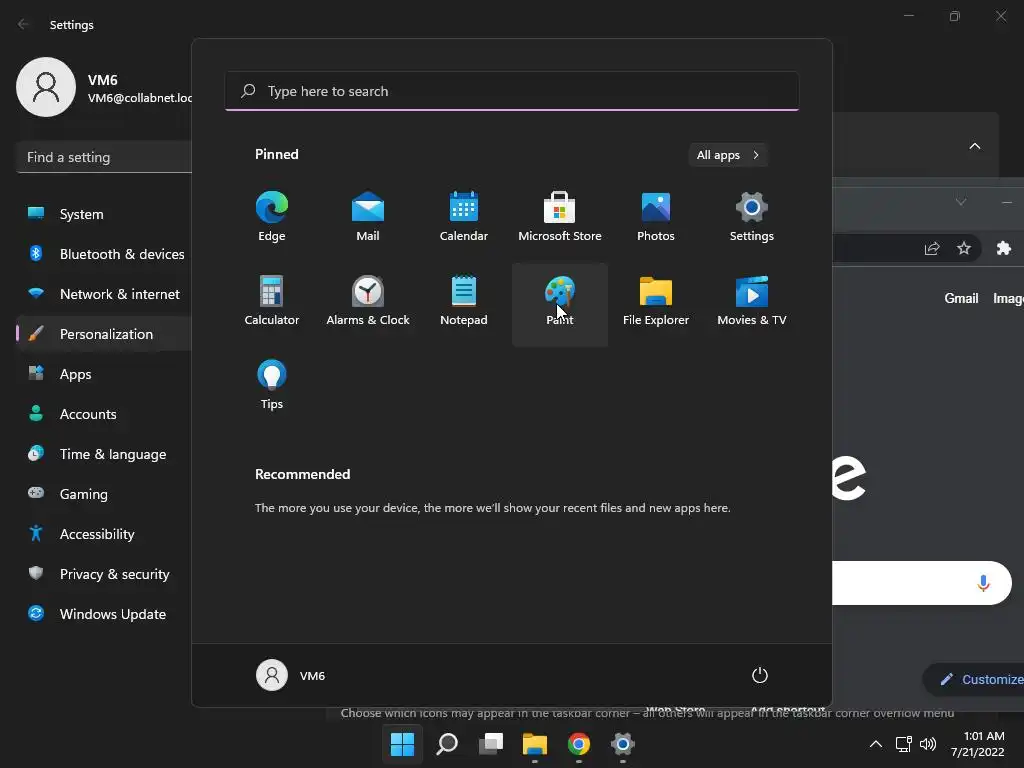Image resolution: width=1024 pixels, height=768 pixels.
Task: Bookmark this page in Chrome
Action: tap(964, 248)
